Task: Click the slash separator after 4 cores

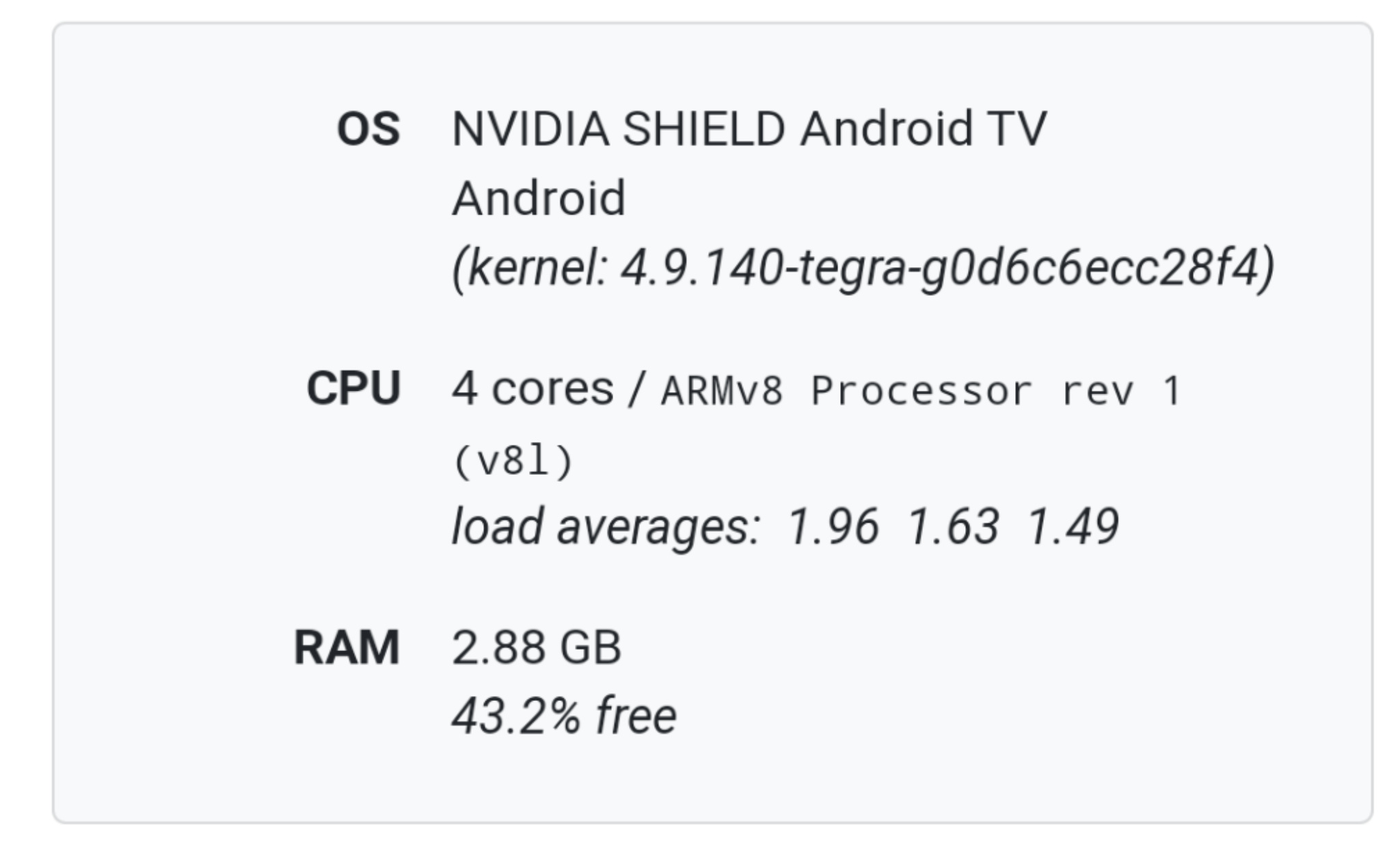Action: (636, 390)
